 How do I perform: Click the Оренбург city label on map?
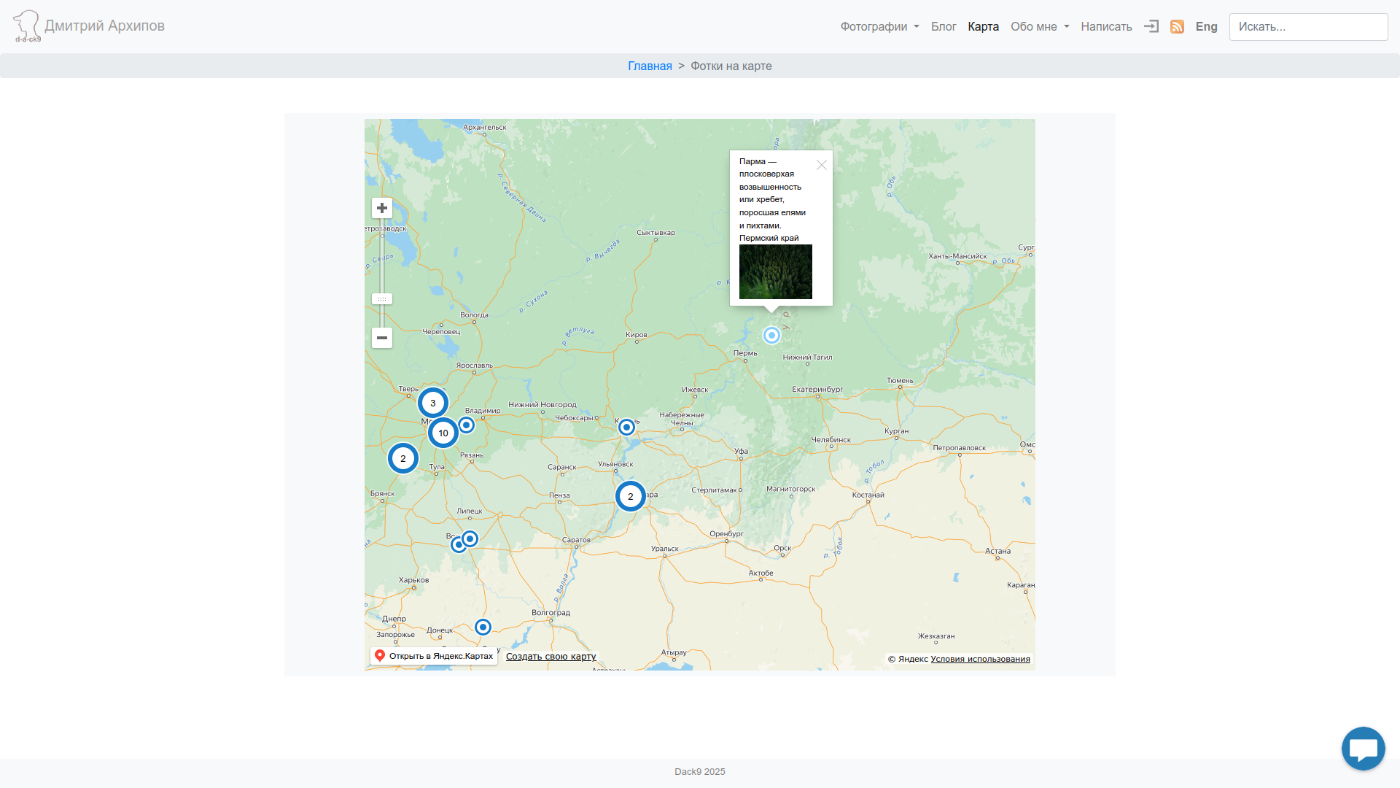[727, 534]
